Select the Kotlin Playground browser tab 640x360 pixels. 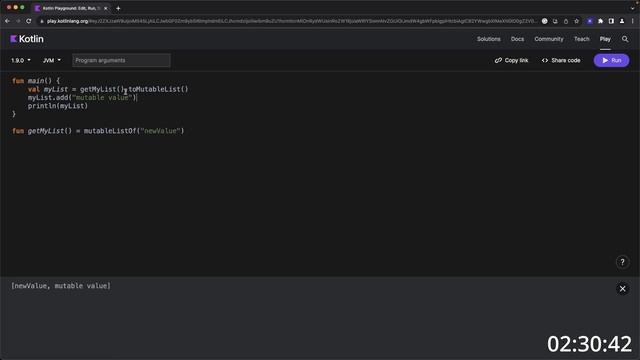click(71, 8)
